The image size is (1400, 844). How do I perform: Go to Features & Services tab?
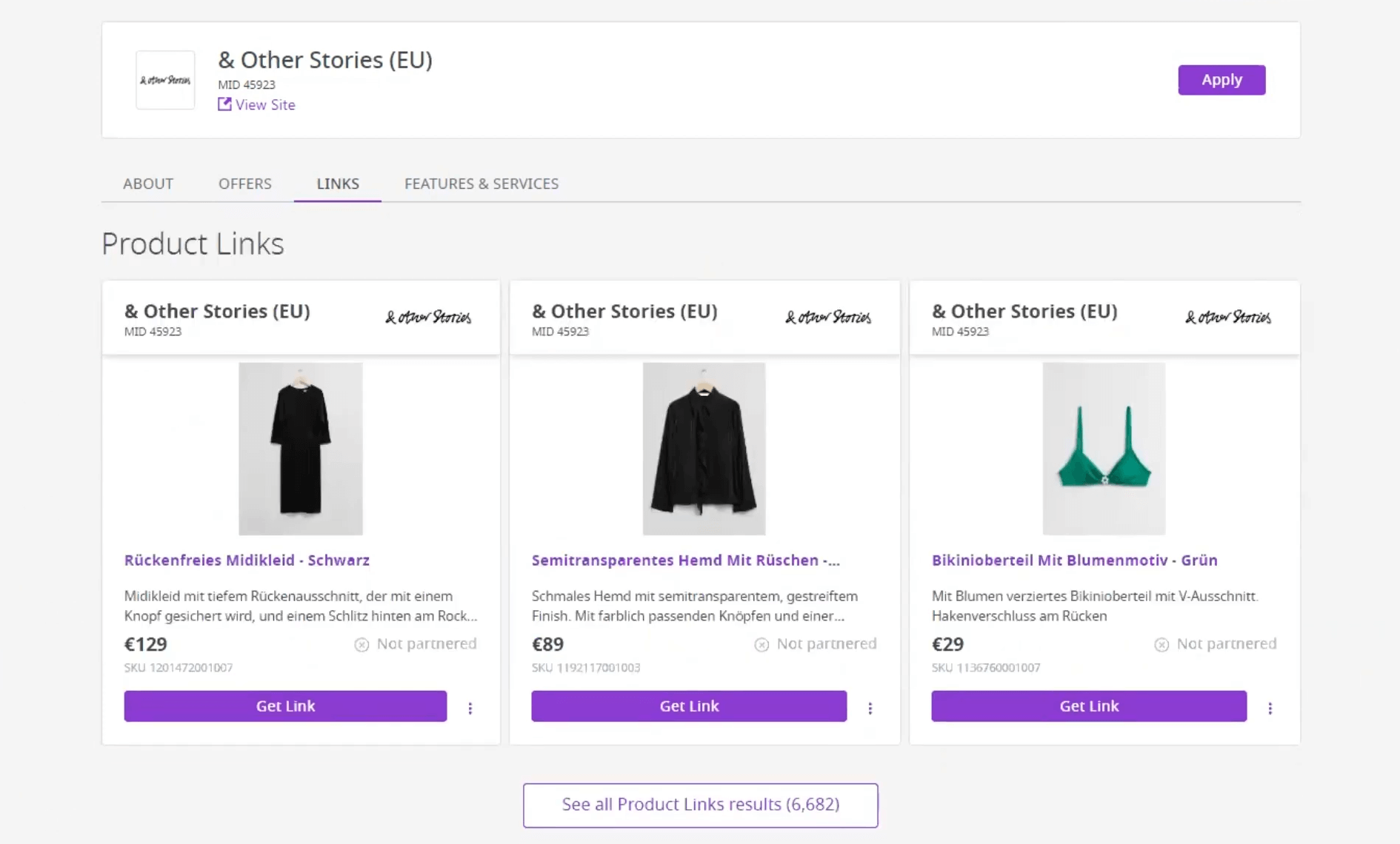481,184
